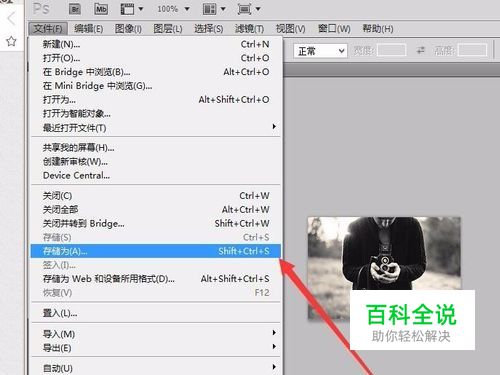The width and height of the screenshot is (500, 375).
Task: Click the 高度 input field
Action: click(472, 51)
